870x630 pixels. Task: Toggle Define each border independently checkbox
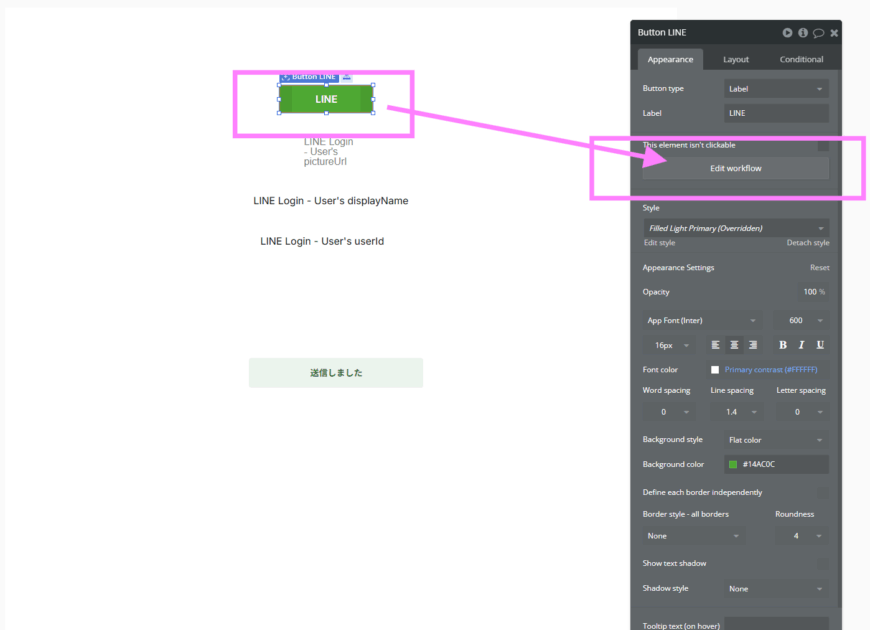point(823,493)
